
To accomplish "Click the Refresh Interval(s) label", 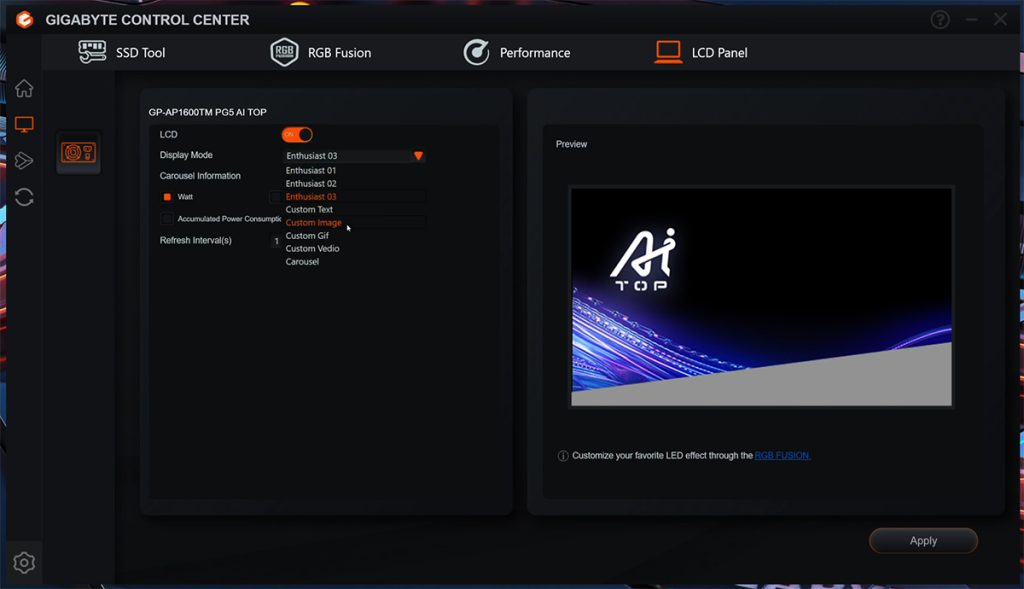I will (x=195, y=240).
